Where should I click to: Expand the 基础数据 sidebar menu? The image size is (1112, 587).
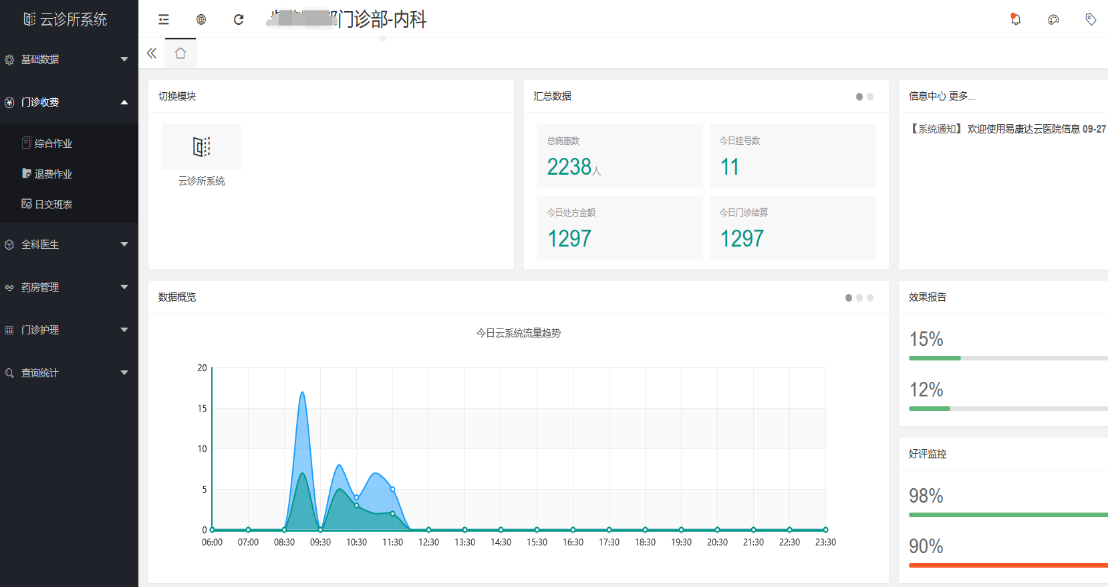pos(68,59)
